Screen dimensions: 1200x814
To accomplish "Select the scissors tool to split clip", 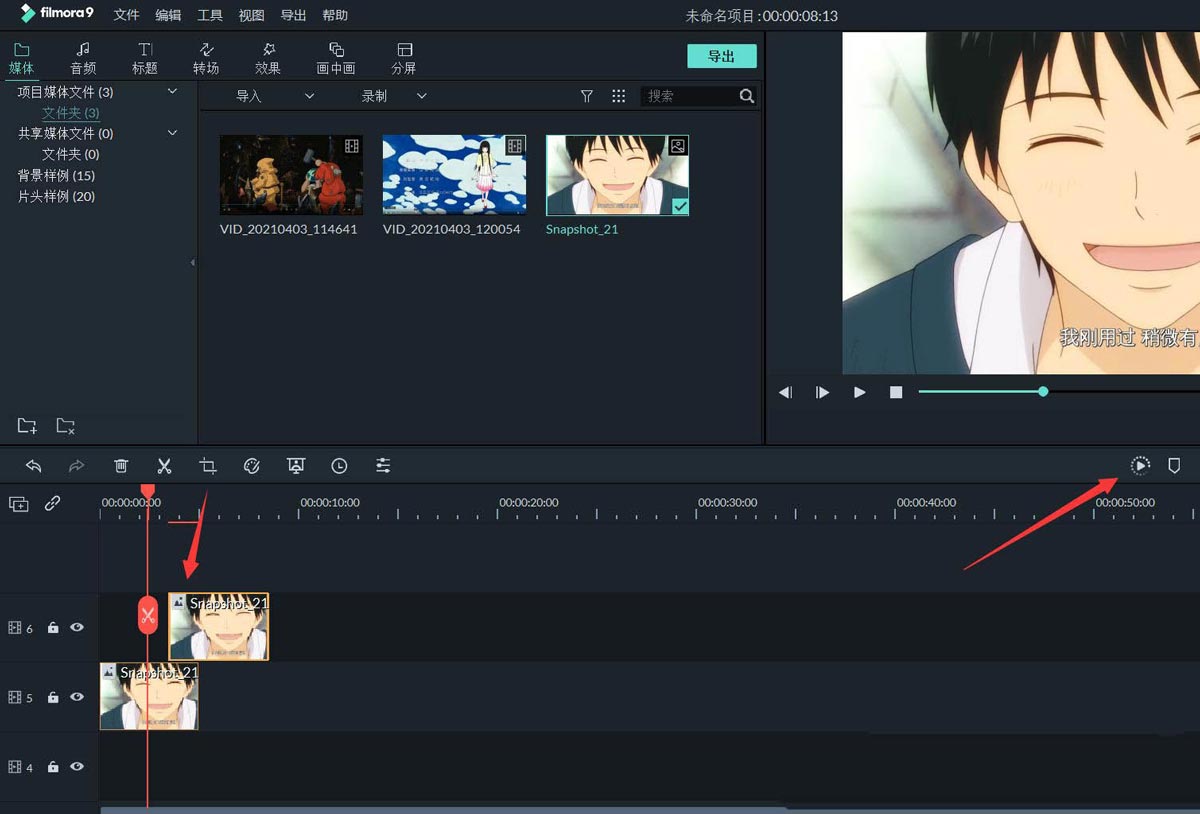I will point(164,465).
